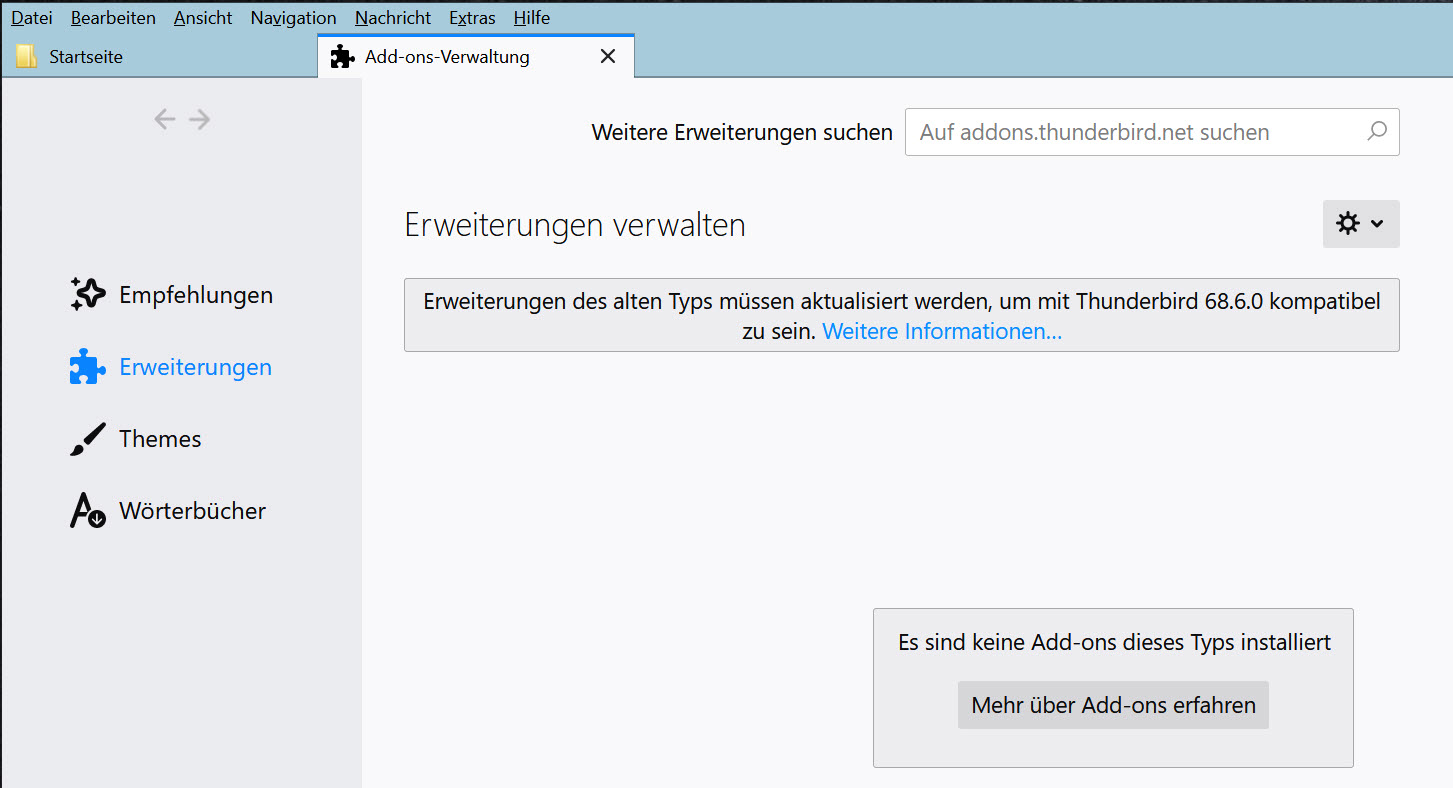Screen dimensions: 1453x788
Task: Click the 'Mehr über Add-ons erfahren' button
Action: (1113, 705)
